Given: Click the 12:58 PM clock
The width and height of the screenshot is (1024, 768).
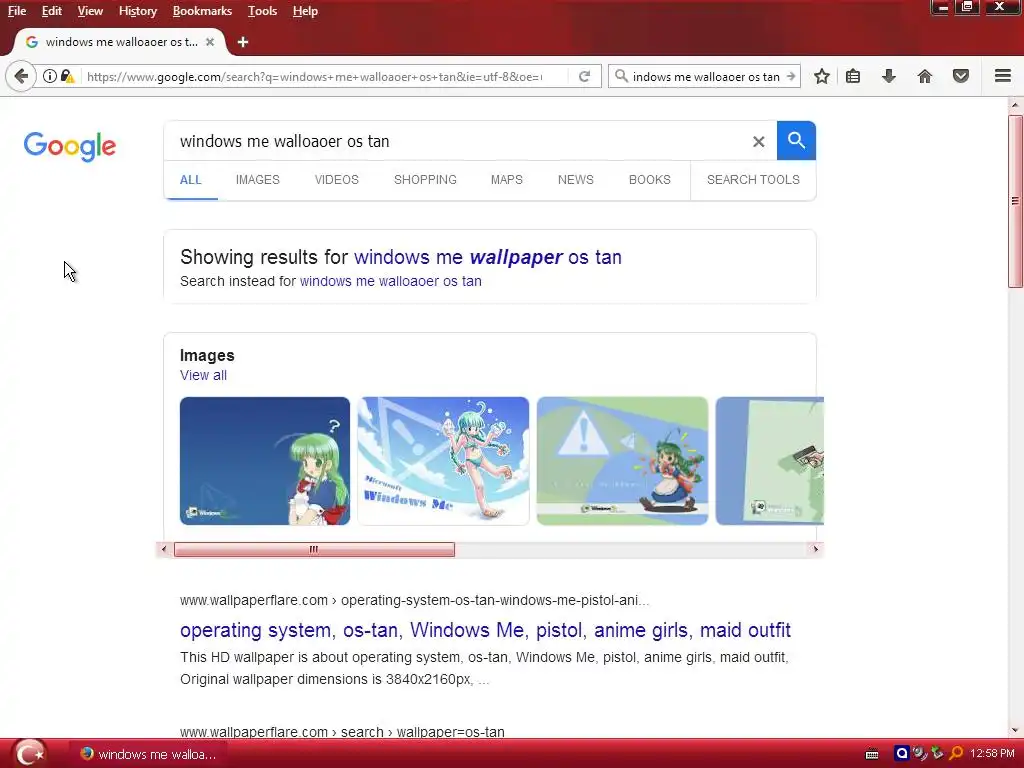Looking at the screenshot, I should pos(992,754).
